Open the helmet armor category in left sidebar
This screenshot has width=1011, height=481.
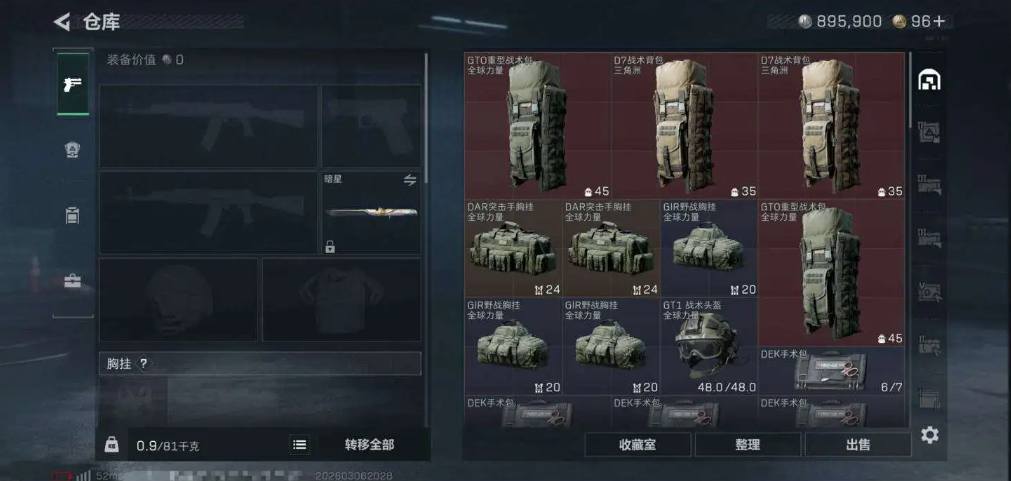tap(73, 150)
